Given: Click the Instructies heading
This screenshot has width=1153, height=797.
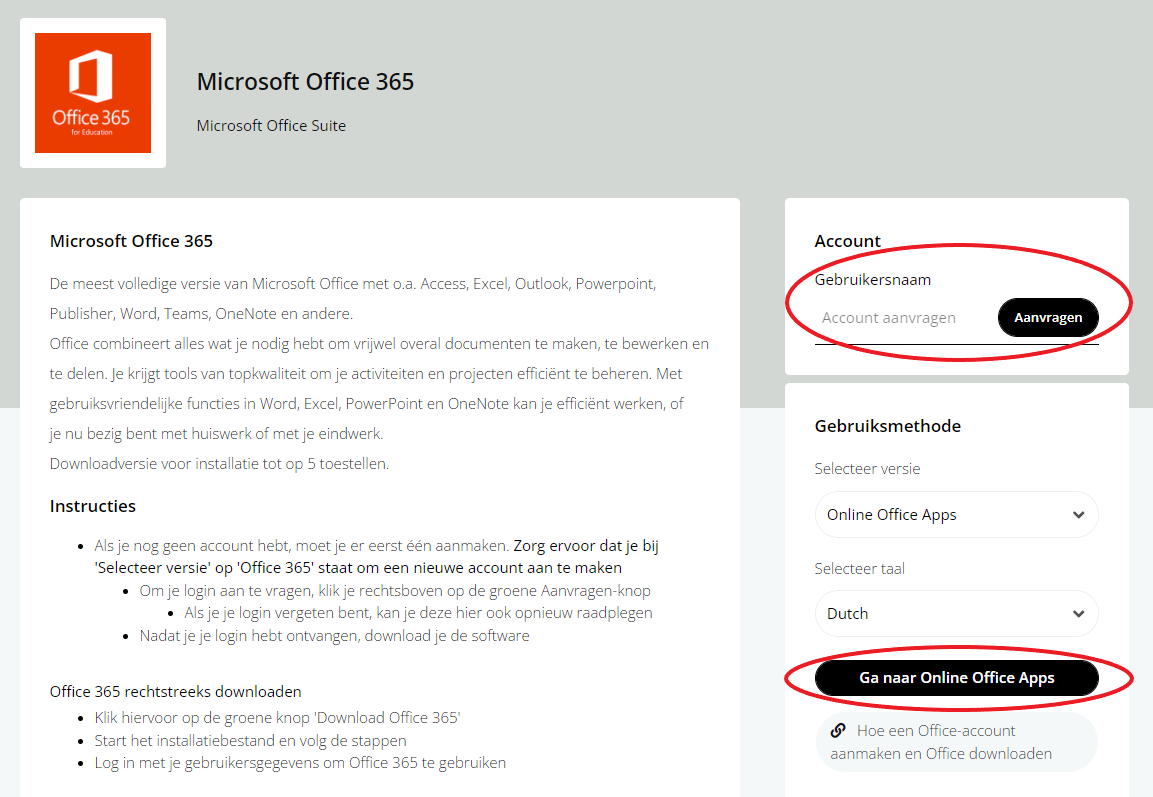Looking at the screenshot, I should [93, 506].
